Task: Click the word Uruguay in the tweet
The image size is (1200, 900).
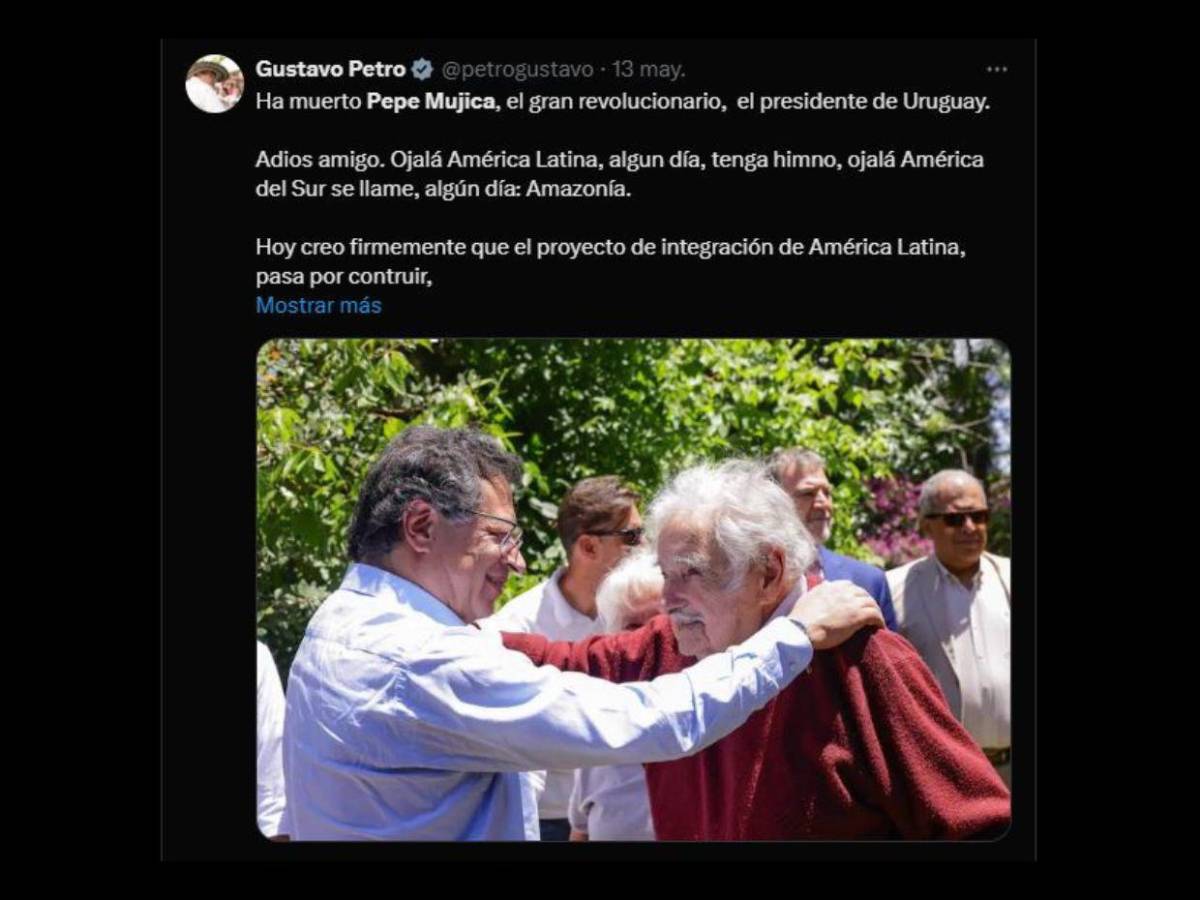Action: tap(945, 102)
